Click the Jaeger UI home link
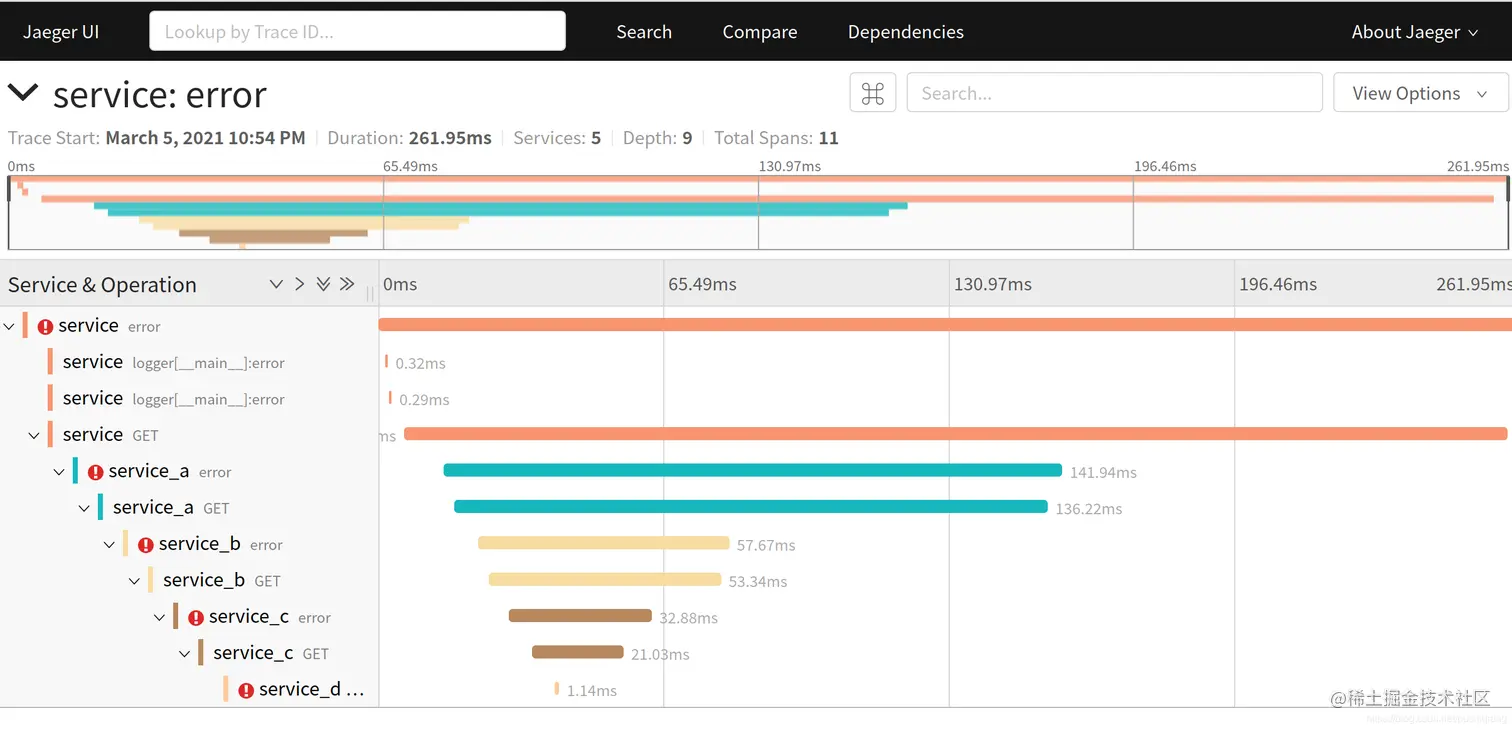Image resolution: width=1512 pixels, height=730 pixels. [61, 32]
